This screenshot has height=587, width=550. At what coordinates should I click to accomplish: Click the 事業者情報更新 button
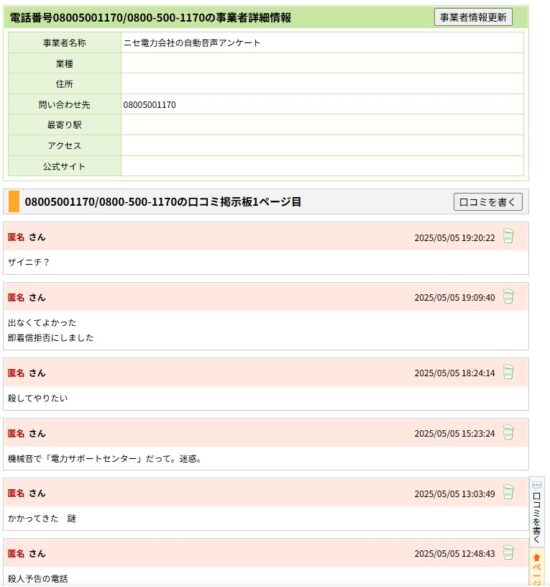[473, 17]
